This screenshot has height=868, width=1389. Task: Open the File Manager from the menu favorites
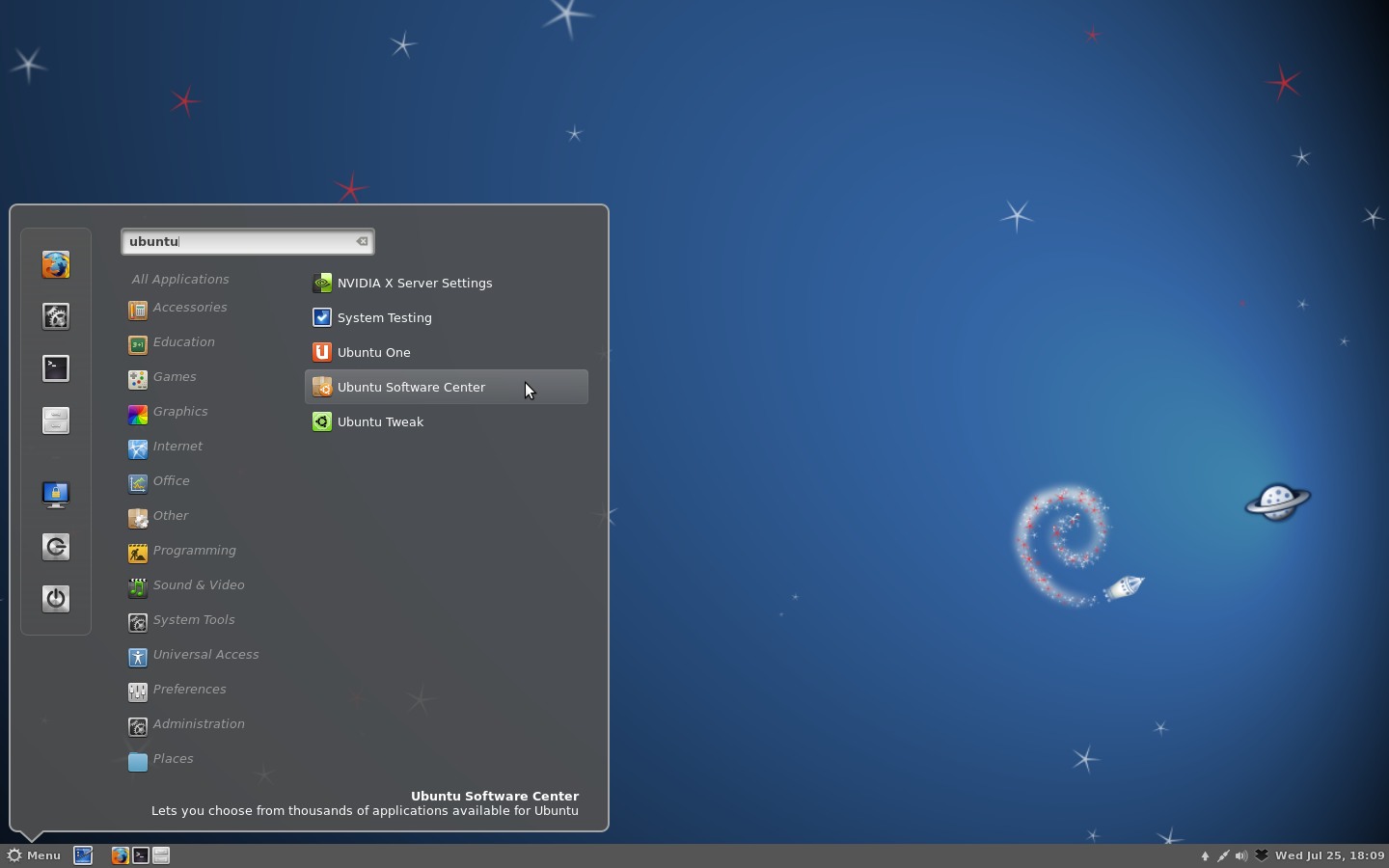(55, 421)
